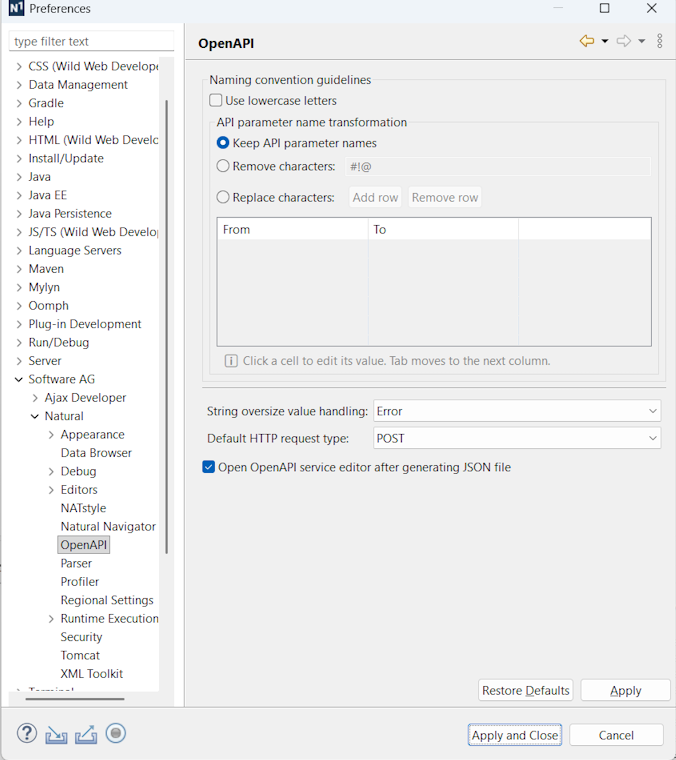Select Maven in preferences tree
Screen dimensions: 676x760
[x=46, y=269]
